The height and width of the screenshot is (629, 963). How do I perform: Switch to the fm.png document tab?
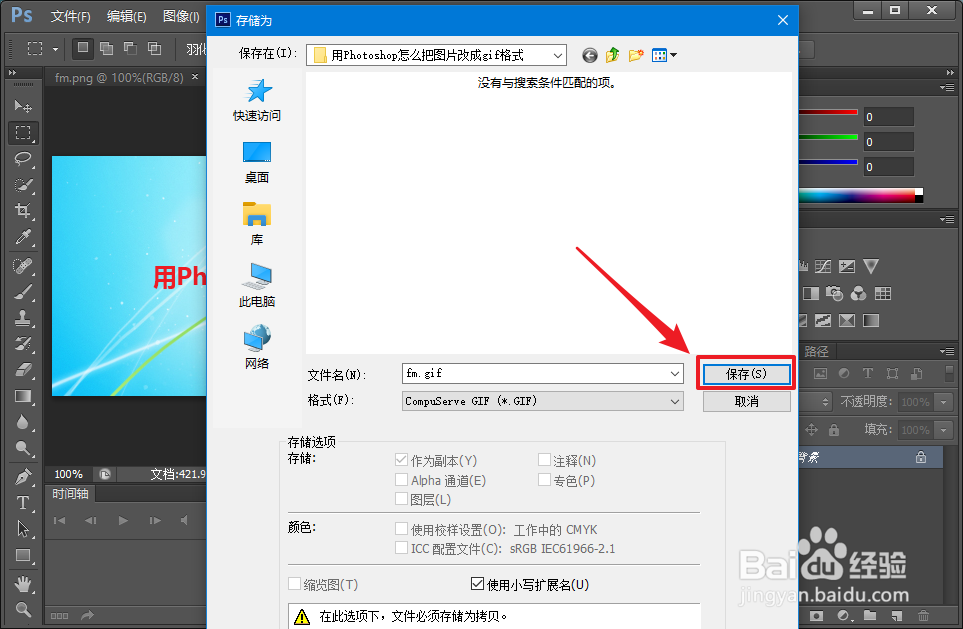[119, 77]
